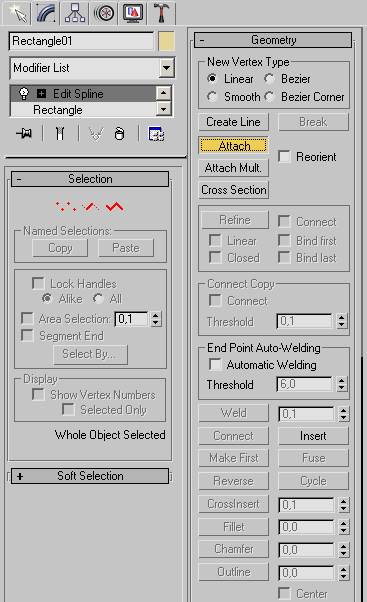This screenshot has height=602, width=367.
Task: Collapse the Geometry rollout
Action: pos(273,40)
